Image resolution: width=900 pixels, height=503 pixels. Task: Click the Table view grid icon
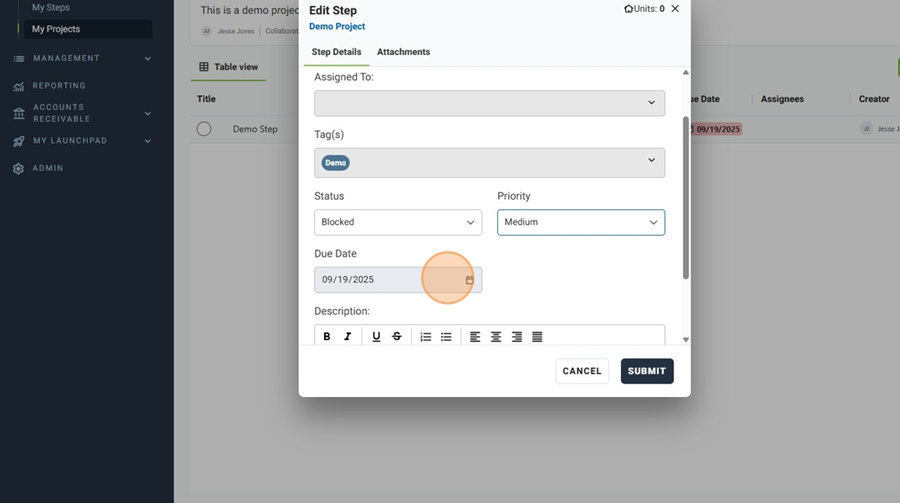coord(204,67)
